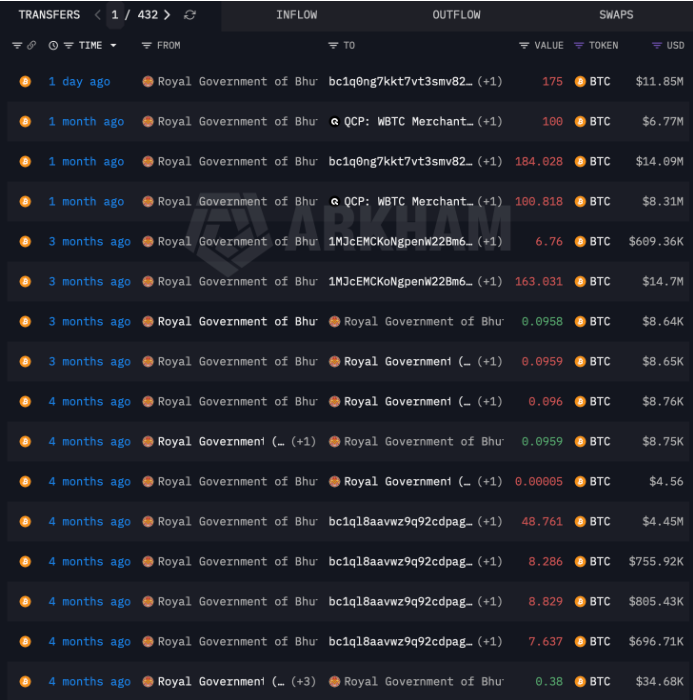
Task: Open the VALUE column filter
Action: coord(524,46)
